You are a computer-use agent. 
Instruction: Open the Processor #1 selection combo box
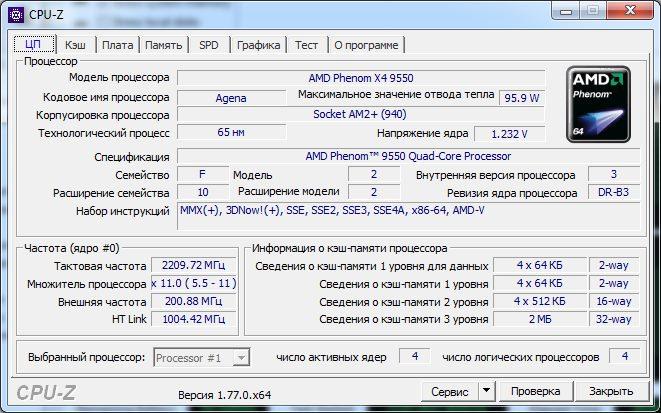(202, 358)
